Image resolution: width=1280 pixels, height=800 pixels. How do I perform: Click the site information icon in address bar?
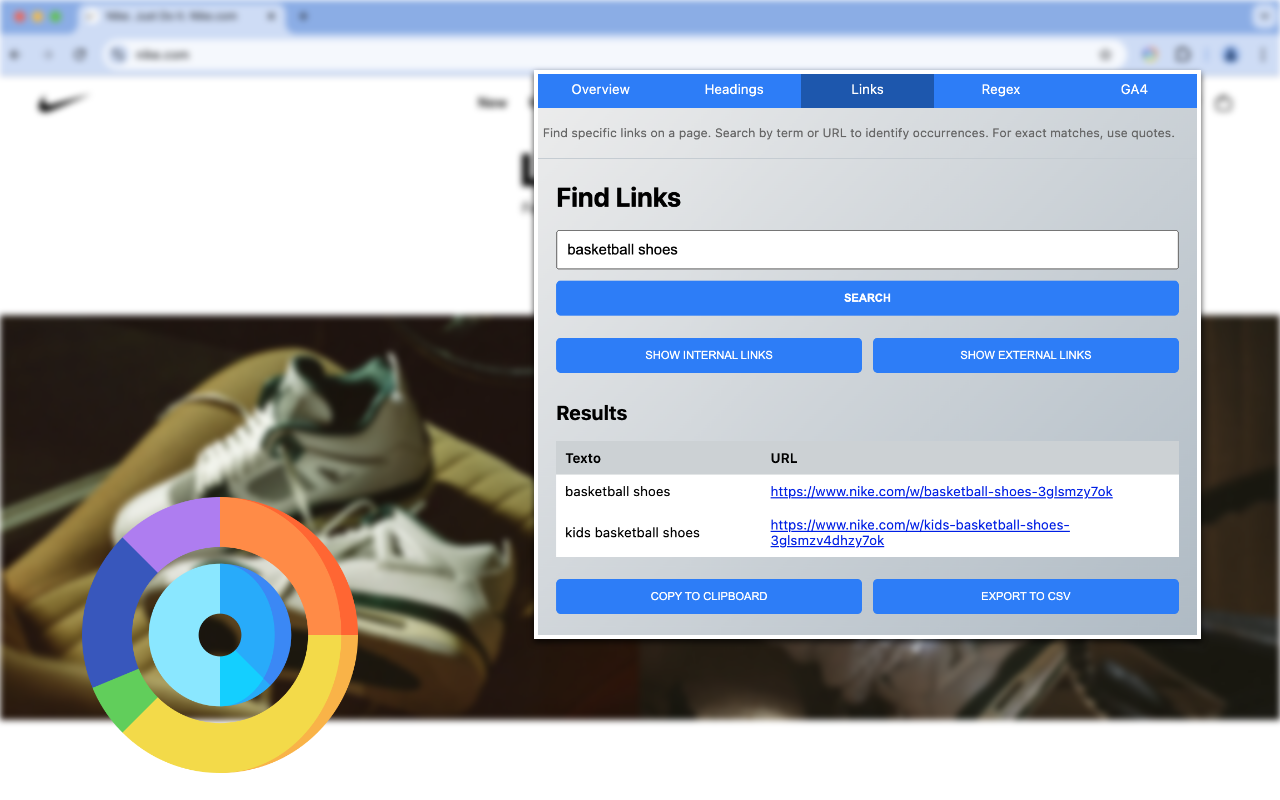118,54
